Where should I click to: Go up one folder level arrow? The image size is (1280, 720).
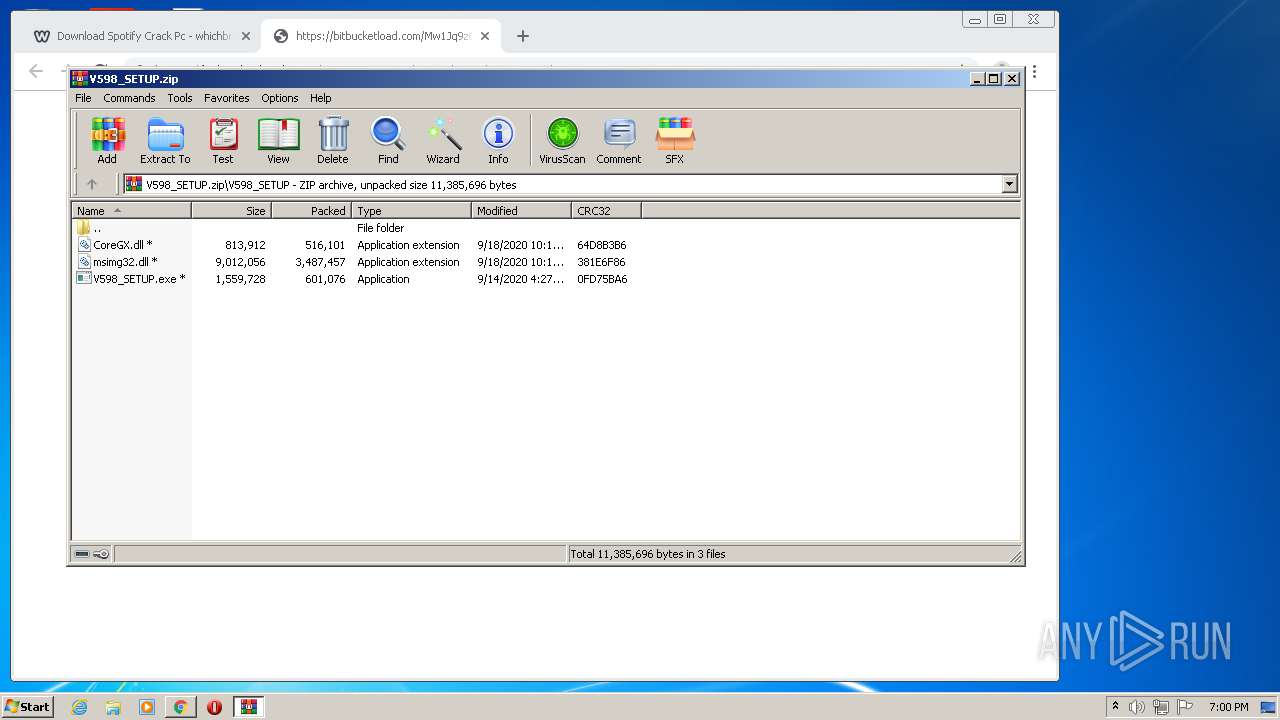click(92, 184)
